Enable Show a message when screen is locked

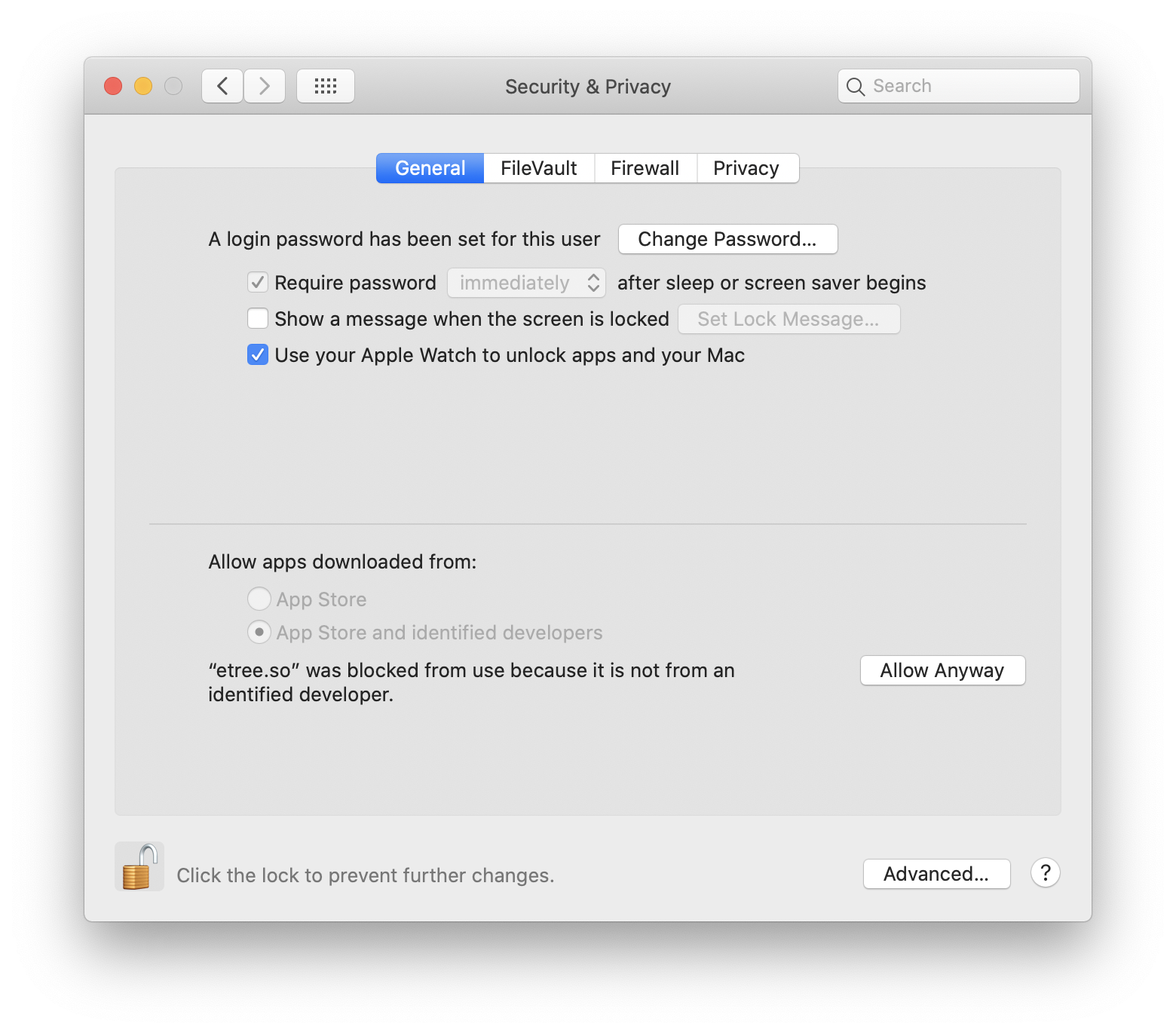coord(258,319)
